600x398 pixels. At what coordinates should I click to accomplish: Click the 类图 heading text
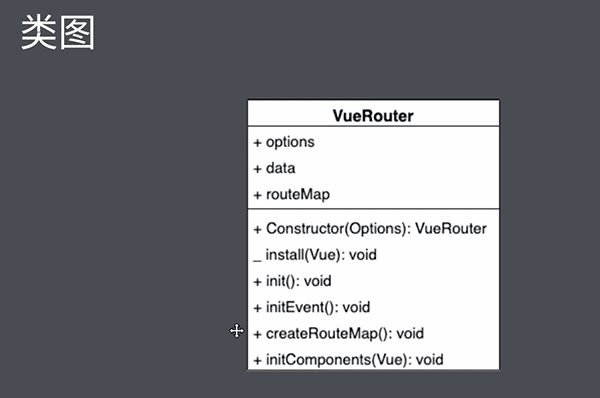57,33
